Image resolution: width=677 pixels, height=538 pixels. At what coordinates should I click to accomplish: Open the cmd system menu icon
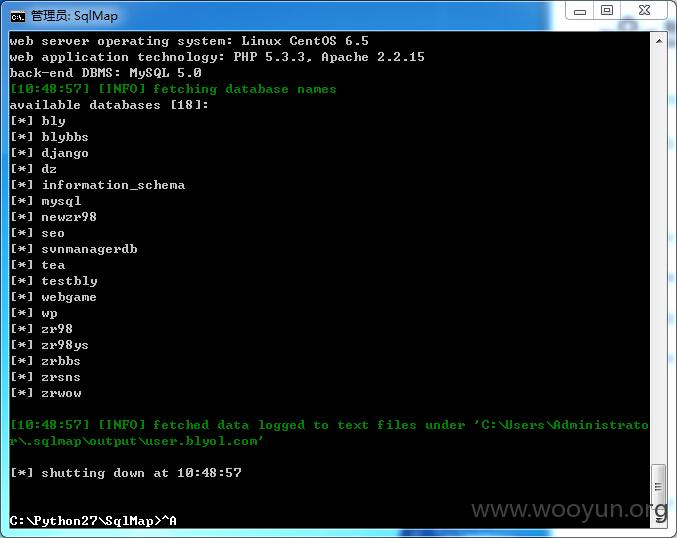tap(18, 17)
